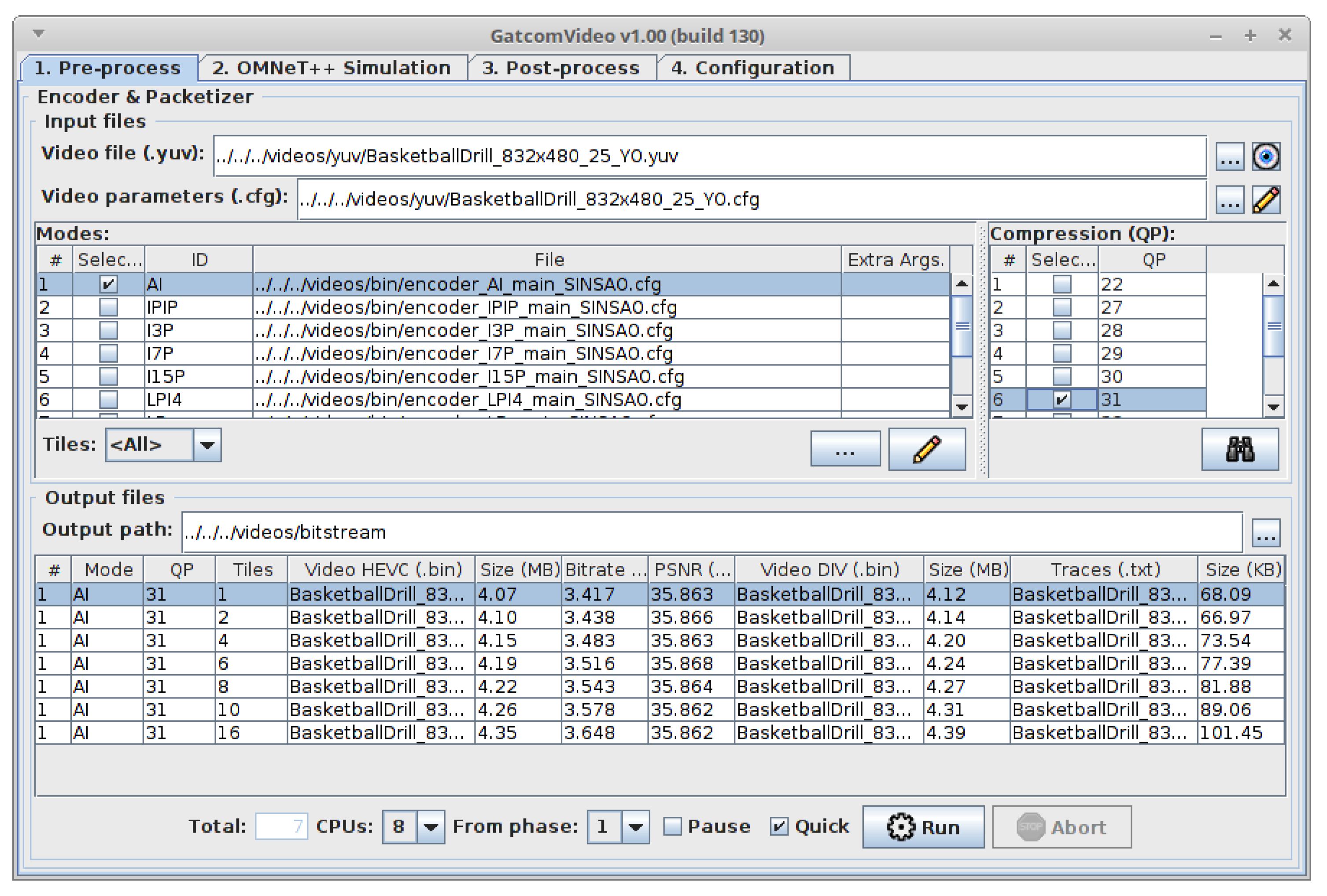Enable the IPIP mode checkbox

point(108,308)
